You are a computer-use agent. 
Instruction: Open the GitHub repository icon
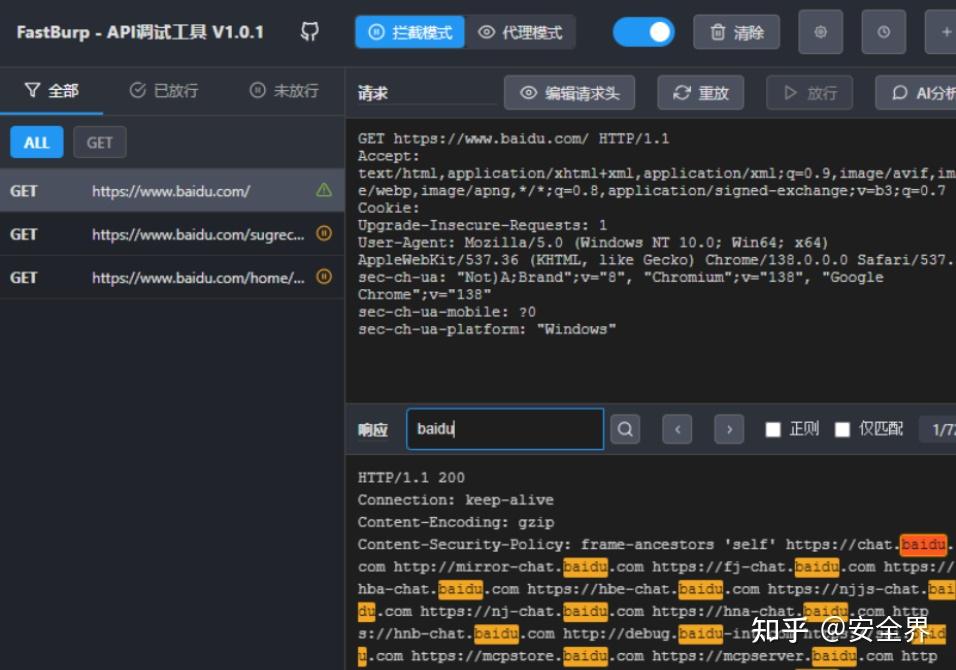310,32
